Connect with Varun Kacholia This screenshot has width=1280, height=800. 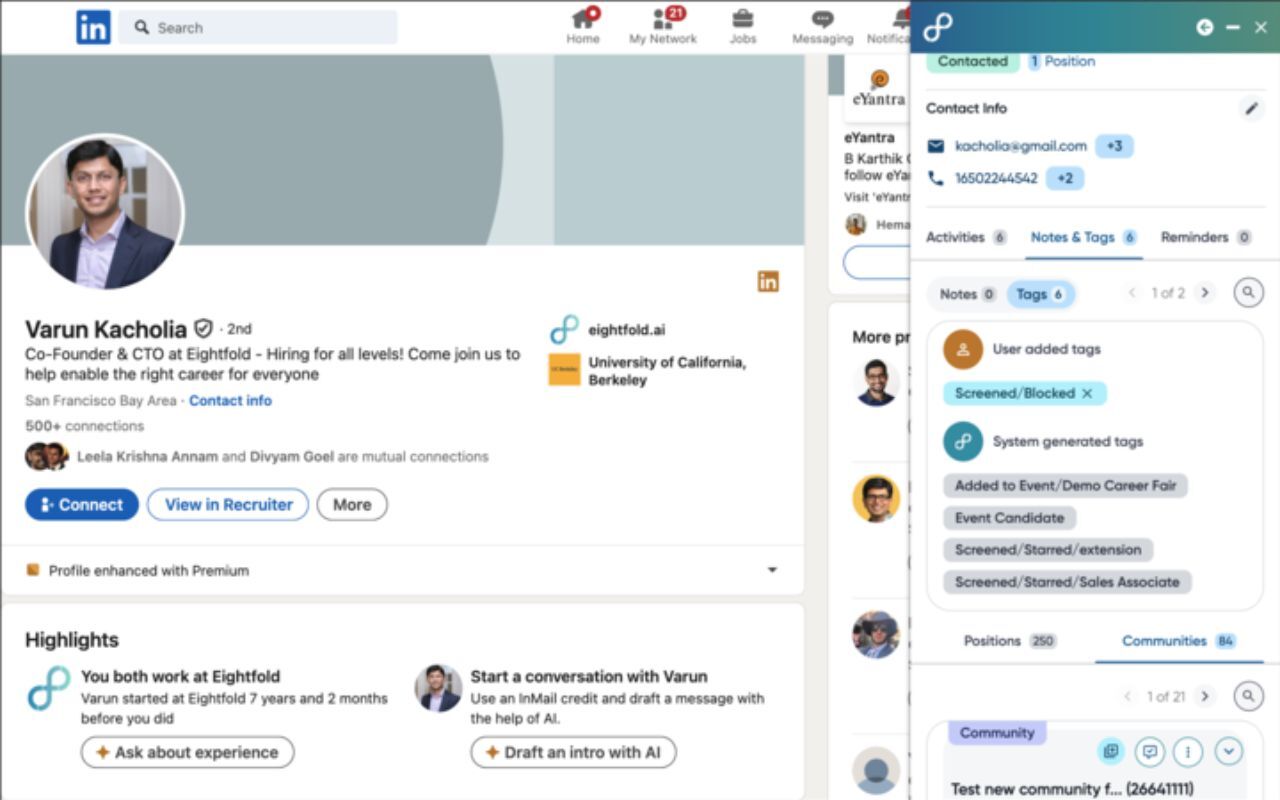[x=82, y=505]
